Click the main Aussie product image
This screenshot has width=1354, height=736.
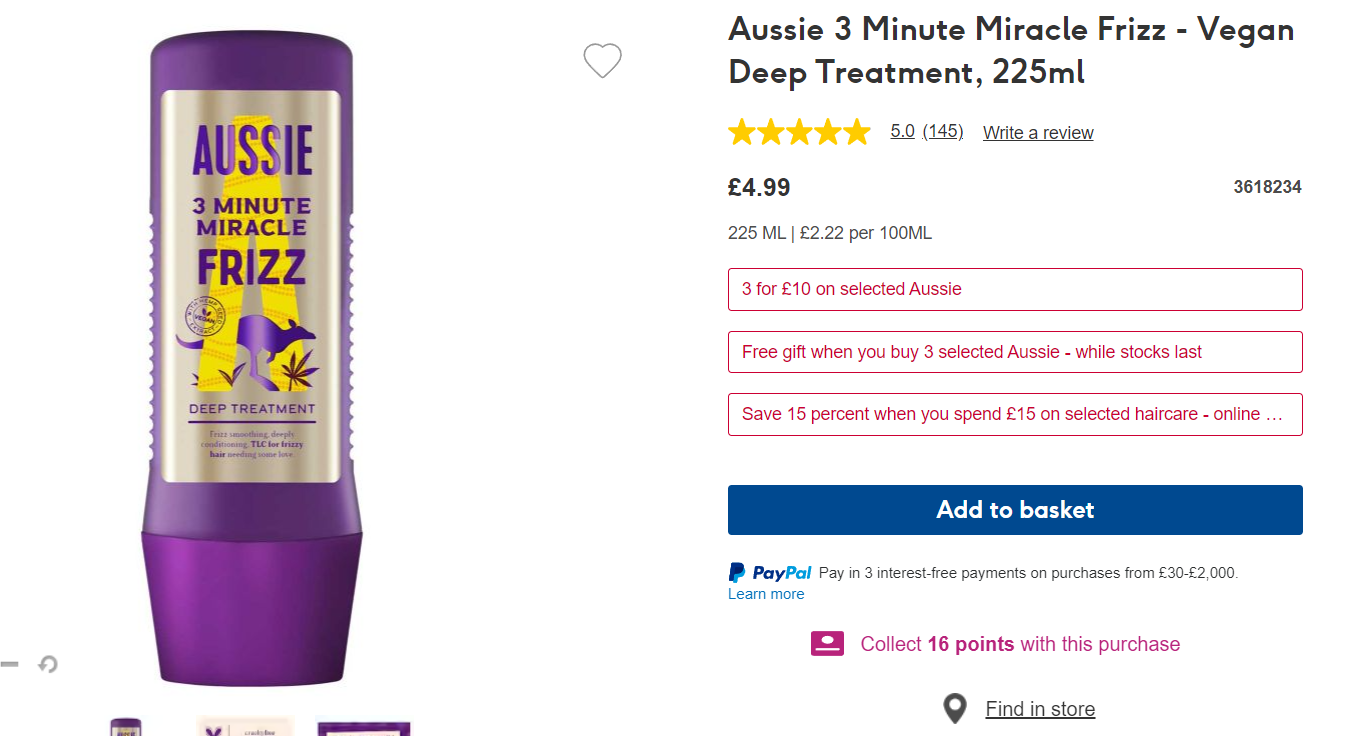coord(252,360)
